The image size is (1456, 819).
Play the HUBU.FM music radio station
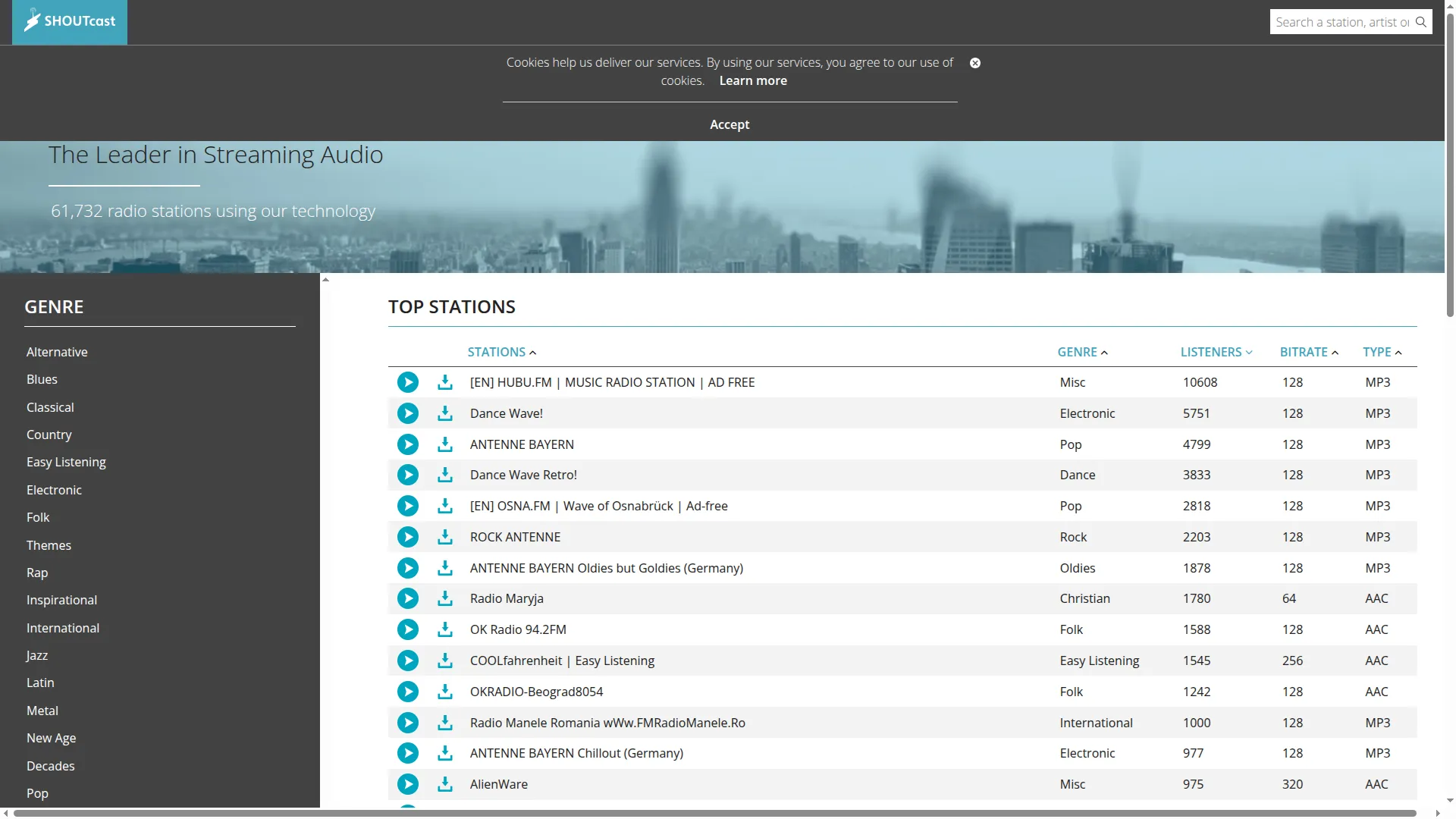tap(408, 382)
